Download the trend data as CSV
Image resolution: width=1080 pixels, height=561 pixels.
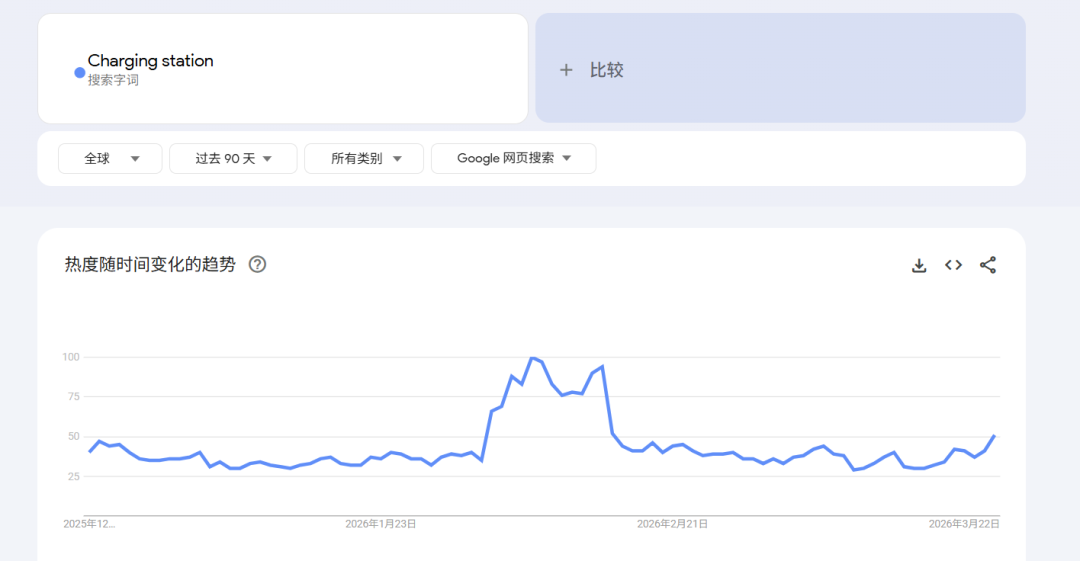tap(919, 265)
